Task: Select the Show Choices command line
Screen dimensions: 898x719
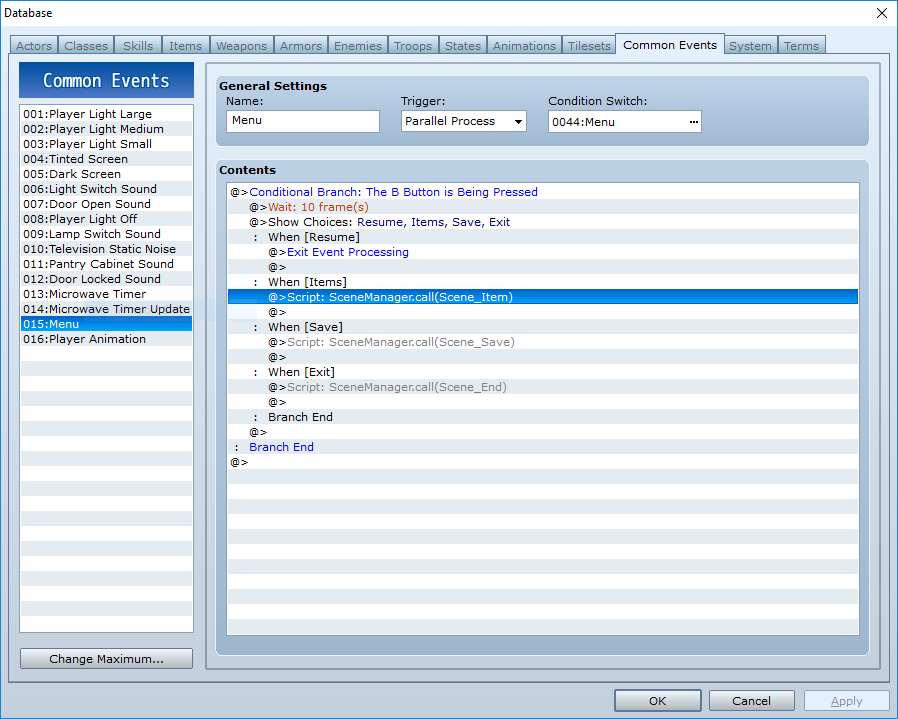Action: coord(543,222)
